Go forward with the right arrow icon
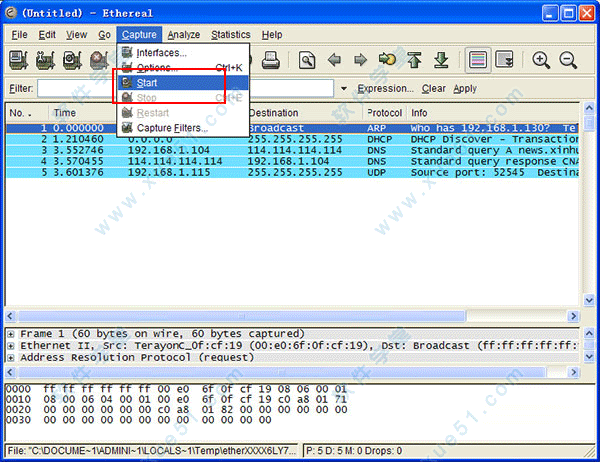 click(360, 60)
